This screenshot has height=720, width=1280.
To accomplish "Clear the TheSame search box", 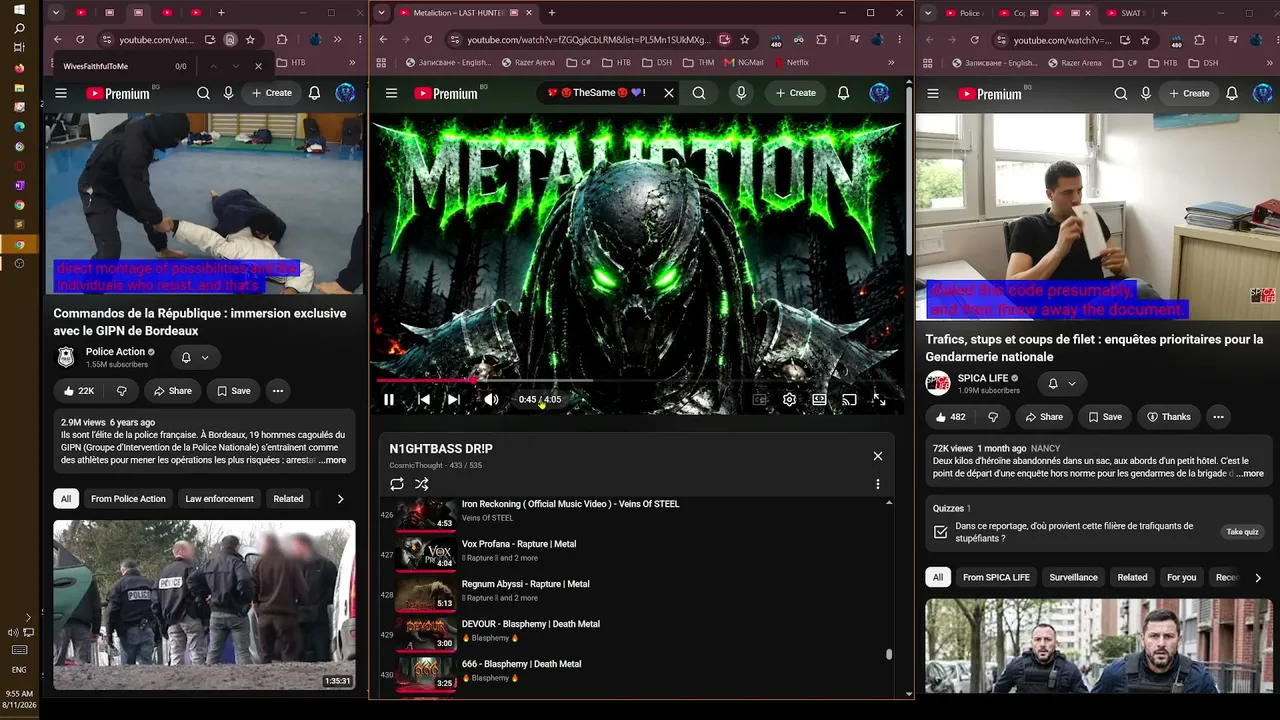I will click(x=669, y=93).
